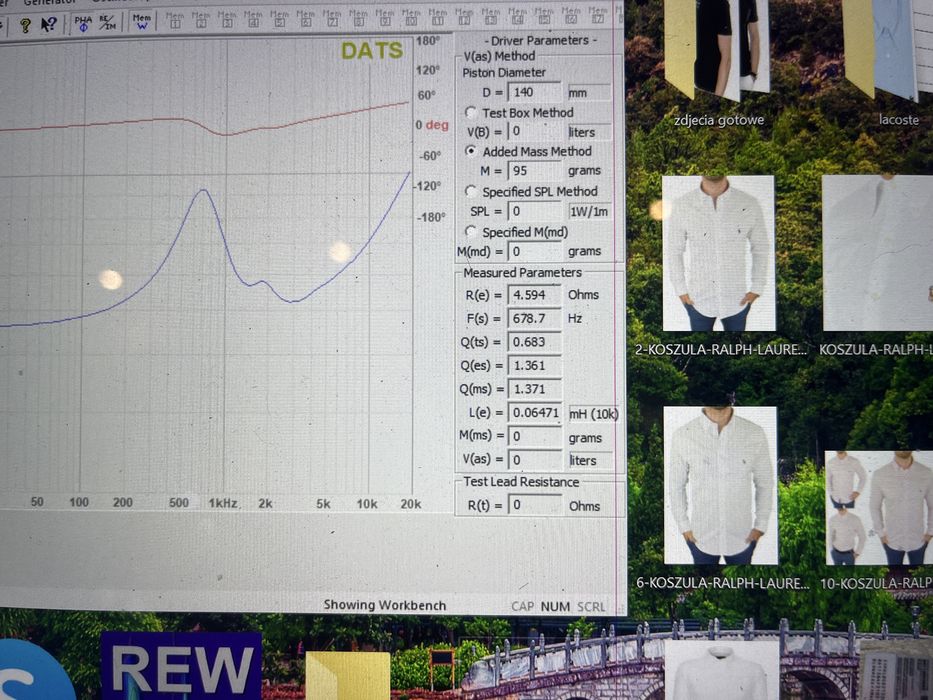This screenshot has width=933, height=700.
Task: Toggle the RE/IM display icon
Action: point(107,23)
